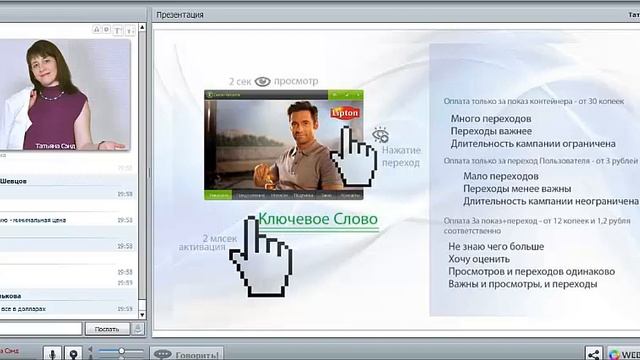Click the text "Важны и просмотры, и переходы"

[x=523, y=284]
